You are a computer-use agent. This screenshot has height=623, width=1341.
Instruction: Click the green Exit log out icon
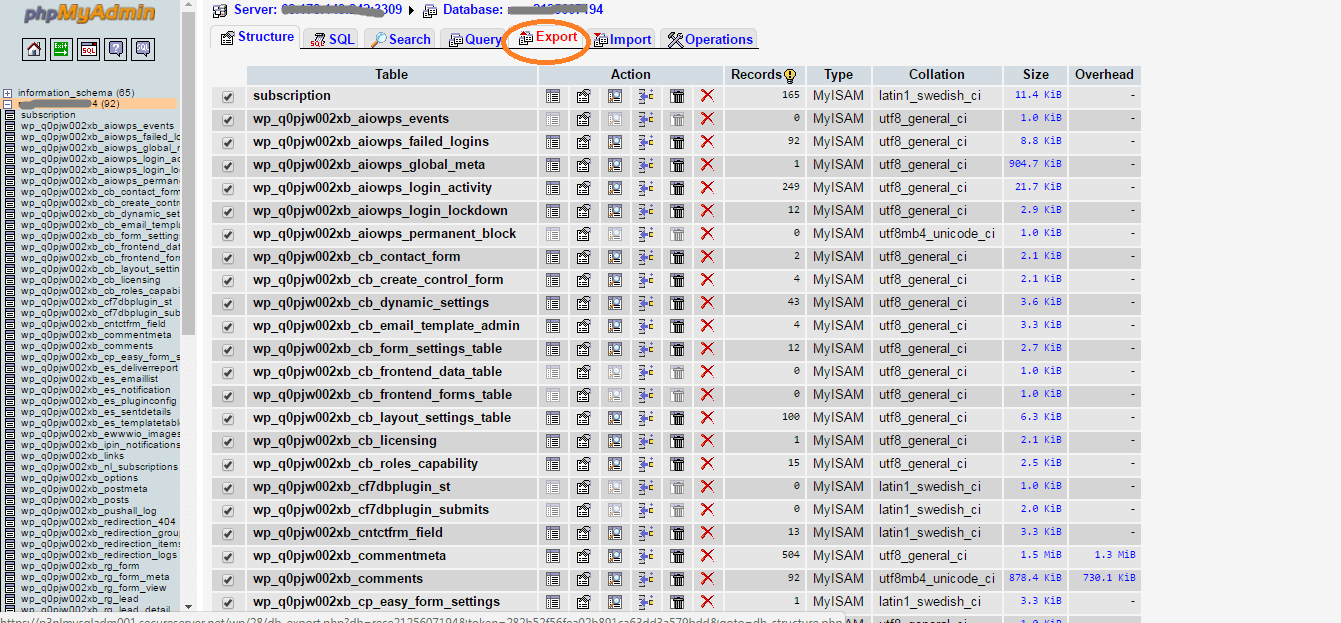(61, 49)
